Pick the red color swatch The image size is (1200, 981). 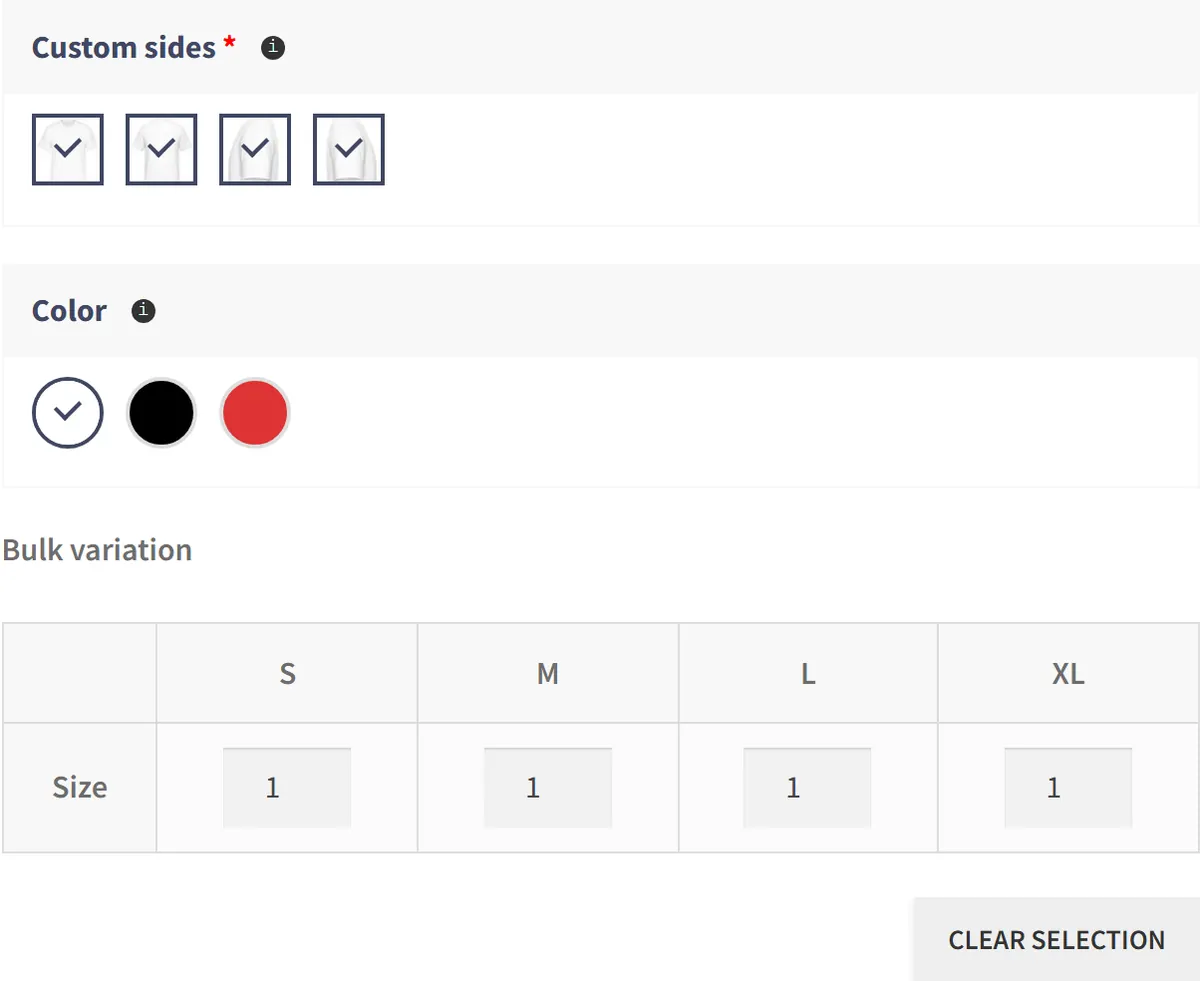[255, 412]
